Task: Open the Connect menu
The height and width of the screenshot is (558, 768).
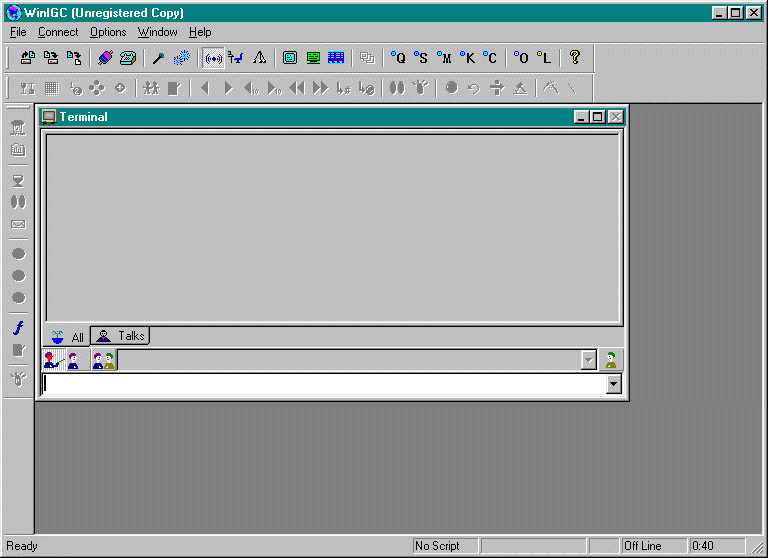Action: (58, 32)
